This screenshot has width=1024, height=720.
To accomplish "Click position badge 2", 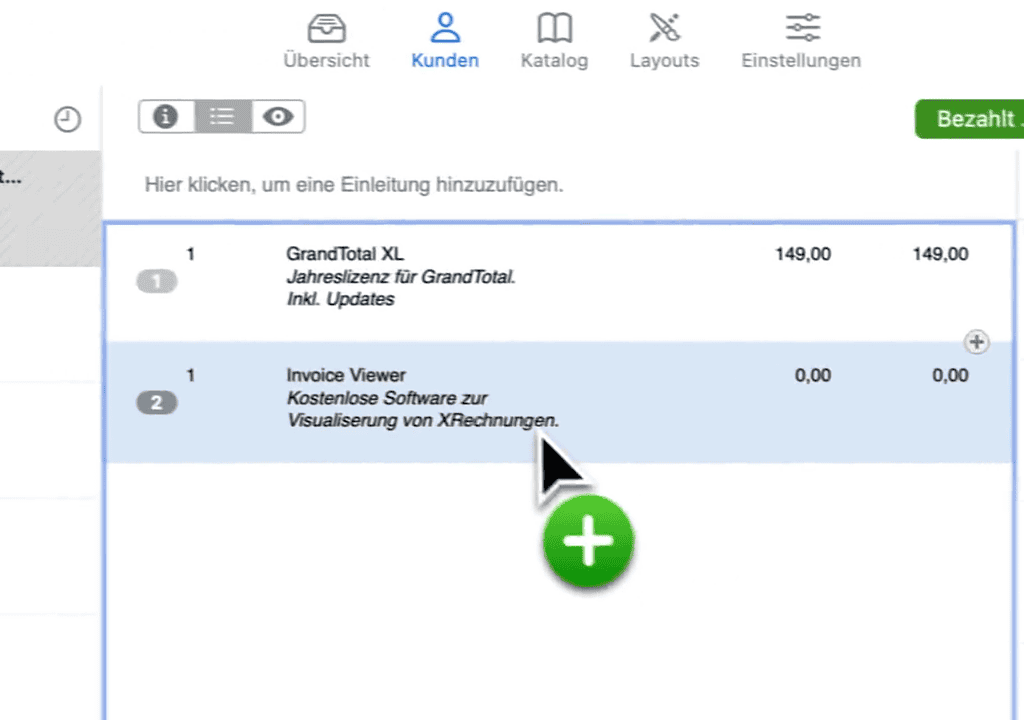I will coord(156,403).
